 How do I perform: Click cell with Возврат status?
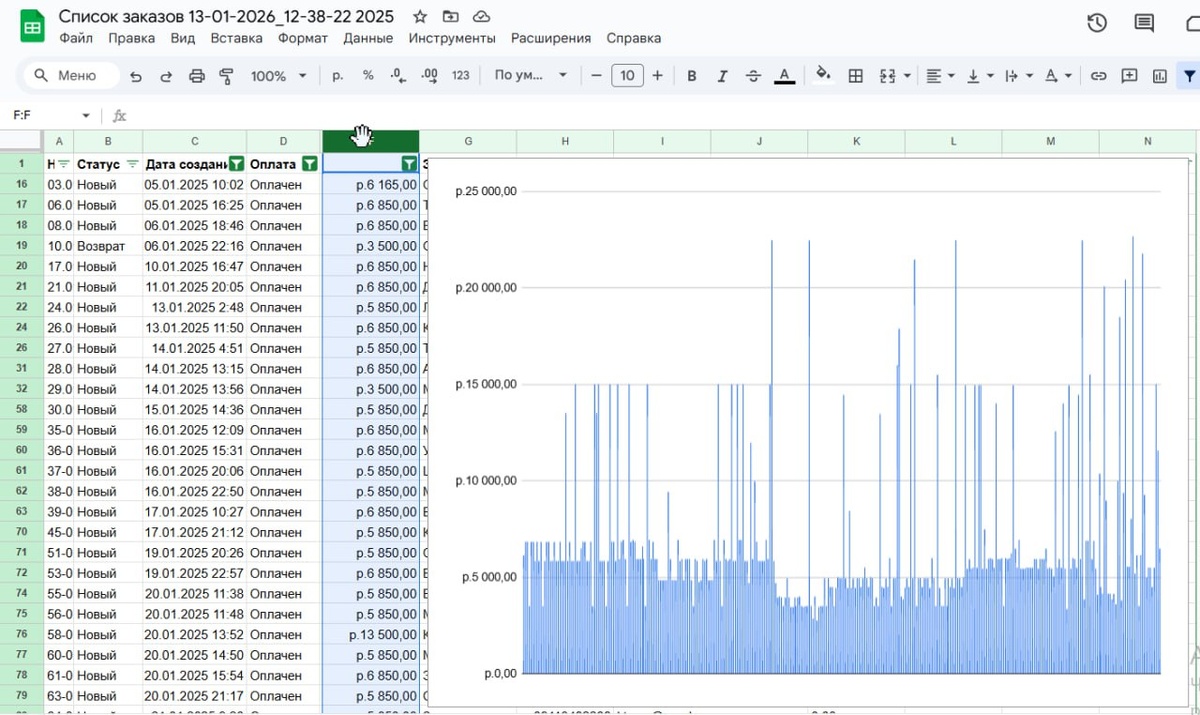108,246
